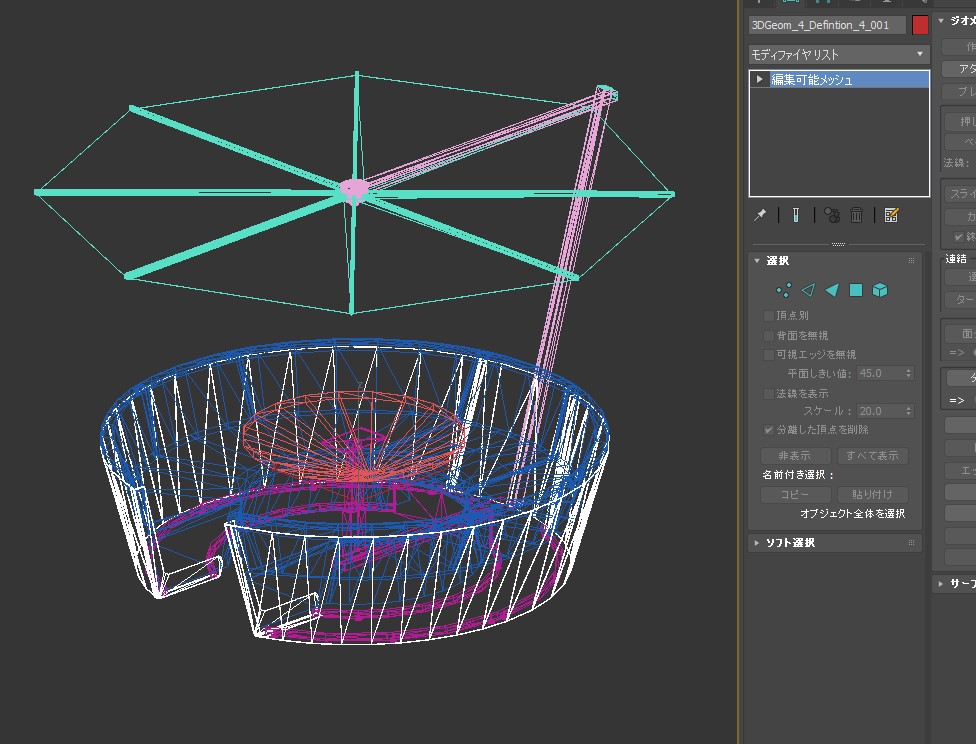The image size is (976, 744).
Task: Click the object name field 3DGeom_4_Defintion_4_001
Action: (x=826, y=25)
